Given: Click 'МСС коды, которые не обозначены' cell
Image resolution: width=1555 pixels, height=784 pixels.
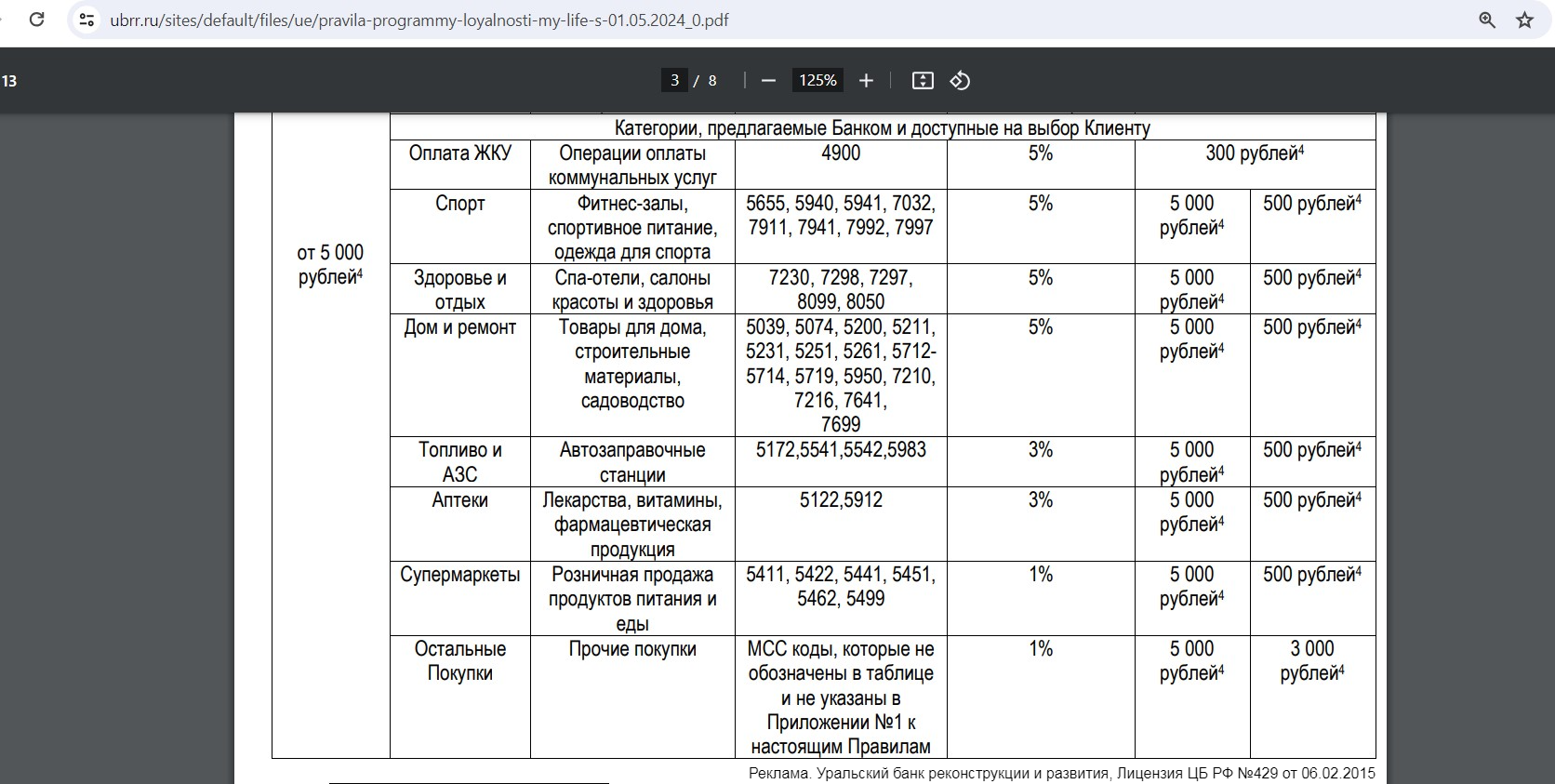Looking at the screenshot, I should 841,697.
